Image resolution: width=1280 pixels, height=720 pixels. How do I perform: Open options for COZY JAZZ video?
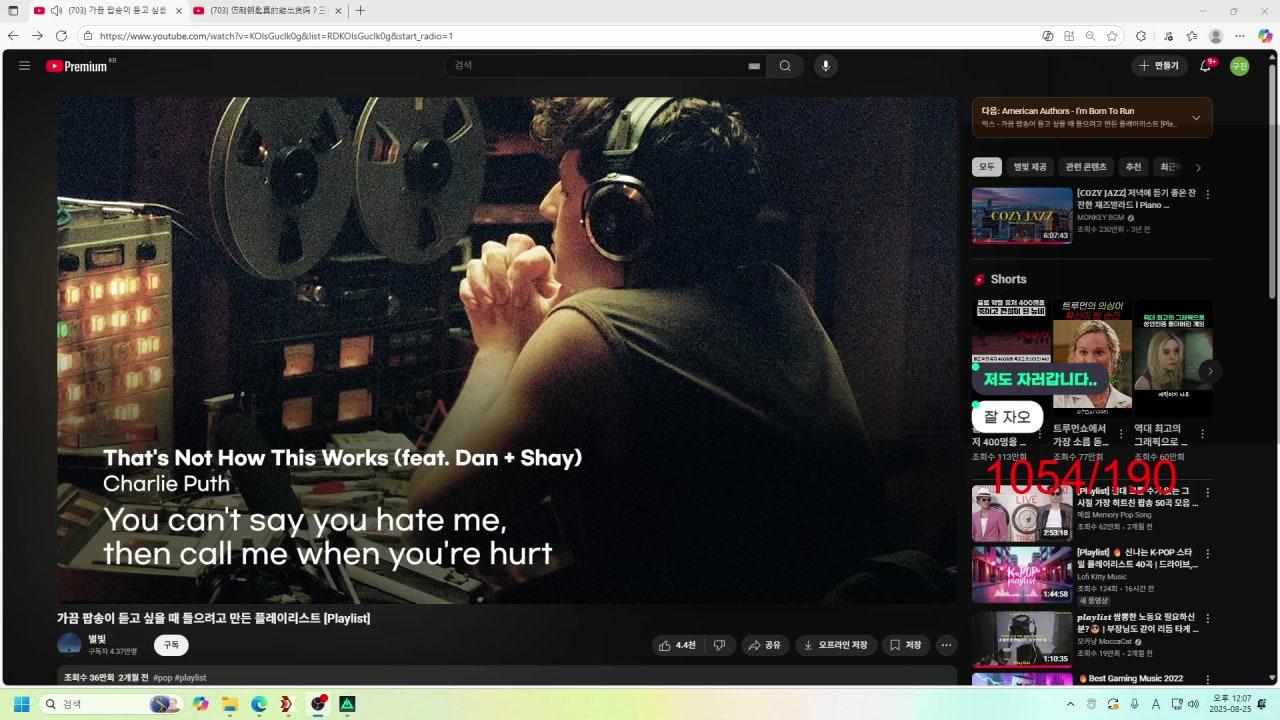(1207, 195)
